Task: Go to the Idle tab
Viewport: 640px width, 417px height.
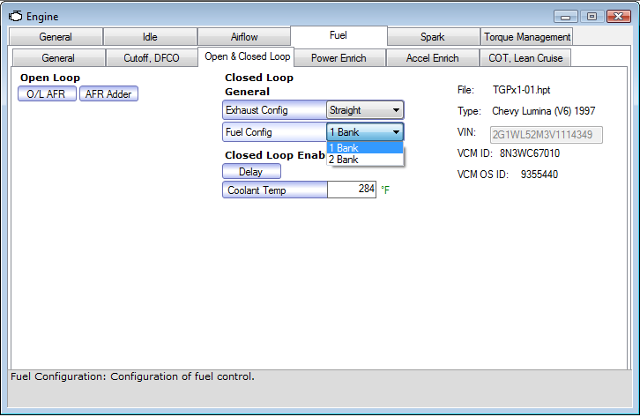Action: 149,37
